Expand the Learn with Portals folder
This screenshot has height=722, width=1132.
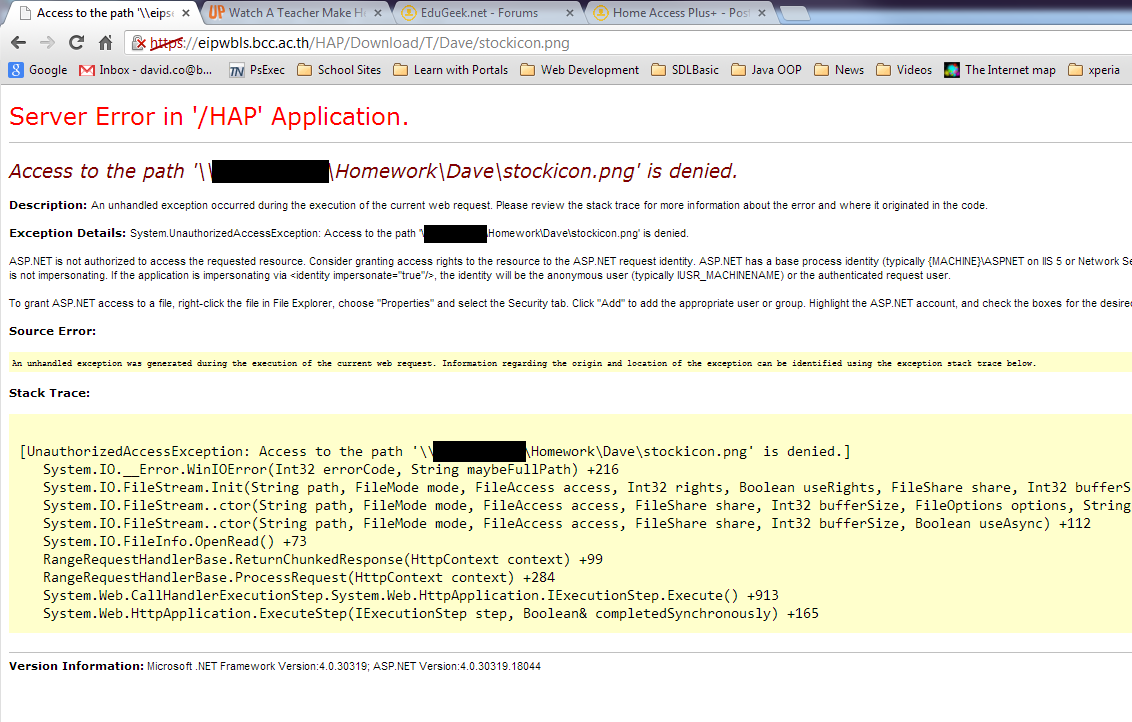click(450, 70)
